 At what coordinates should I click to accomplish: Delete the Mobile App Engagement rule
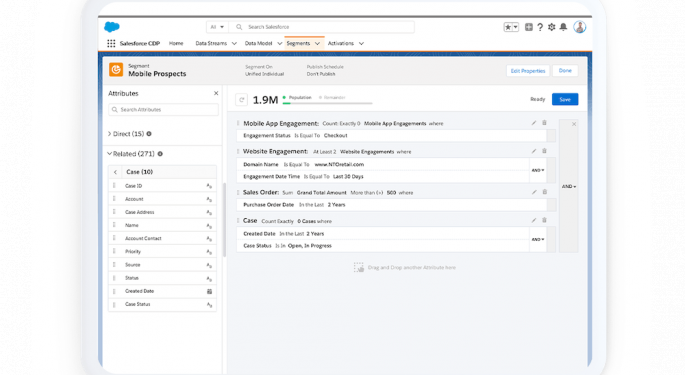(544, 123)
